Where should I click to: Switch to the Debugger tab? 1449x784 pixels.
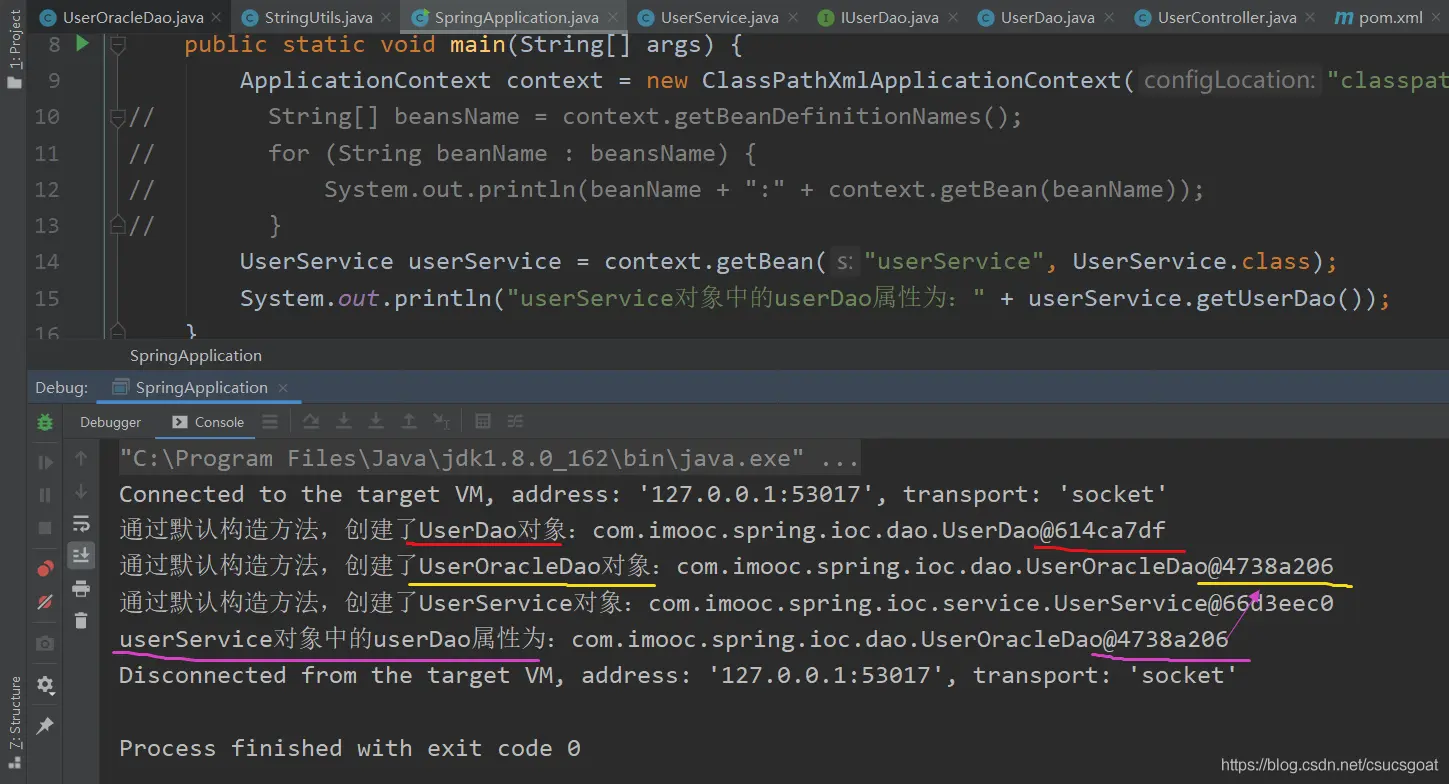click(x=110, y=422)
